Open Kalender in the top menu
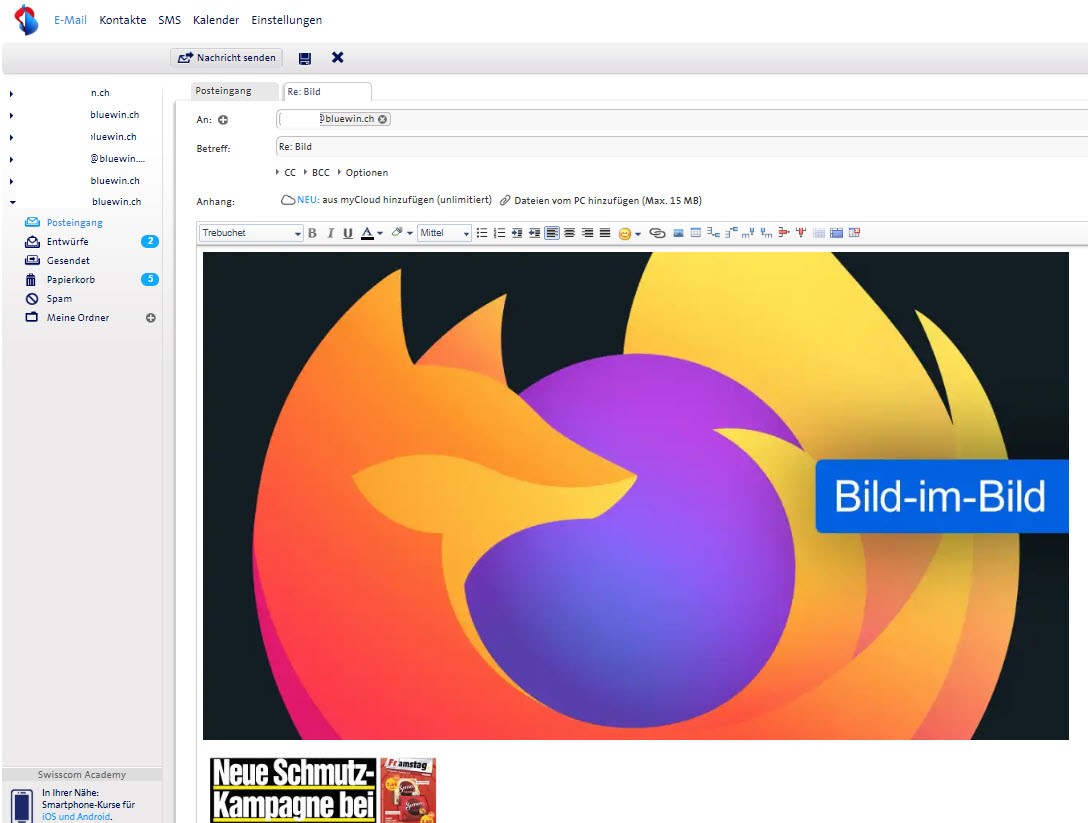Viewport: 1088px width, 823px height. (x=216, y=20)
